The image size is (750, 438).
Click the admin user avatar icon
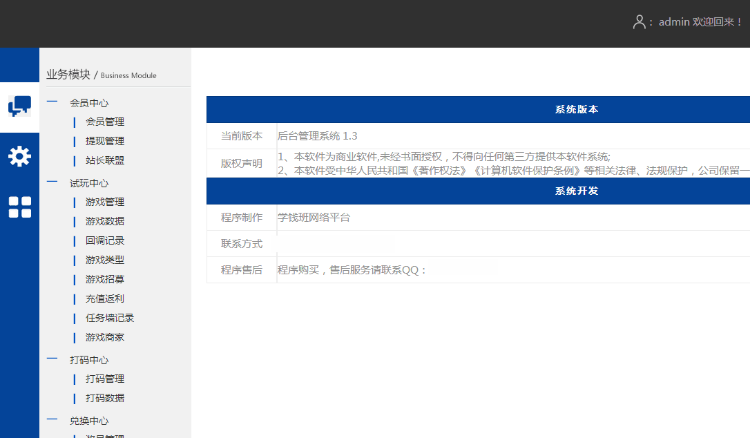pos(639,22)
